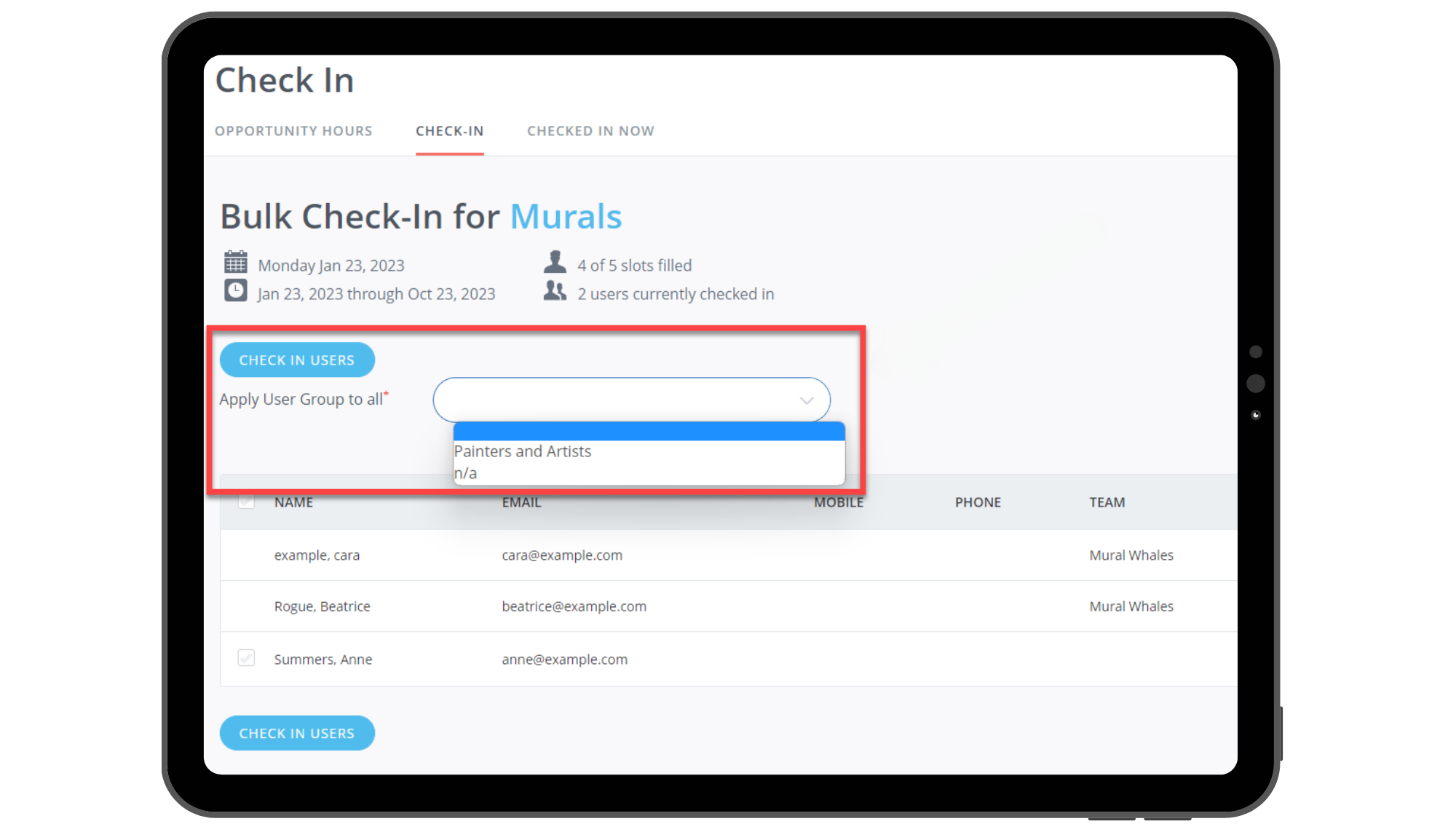Choose the n/a group option

649,473
